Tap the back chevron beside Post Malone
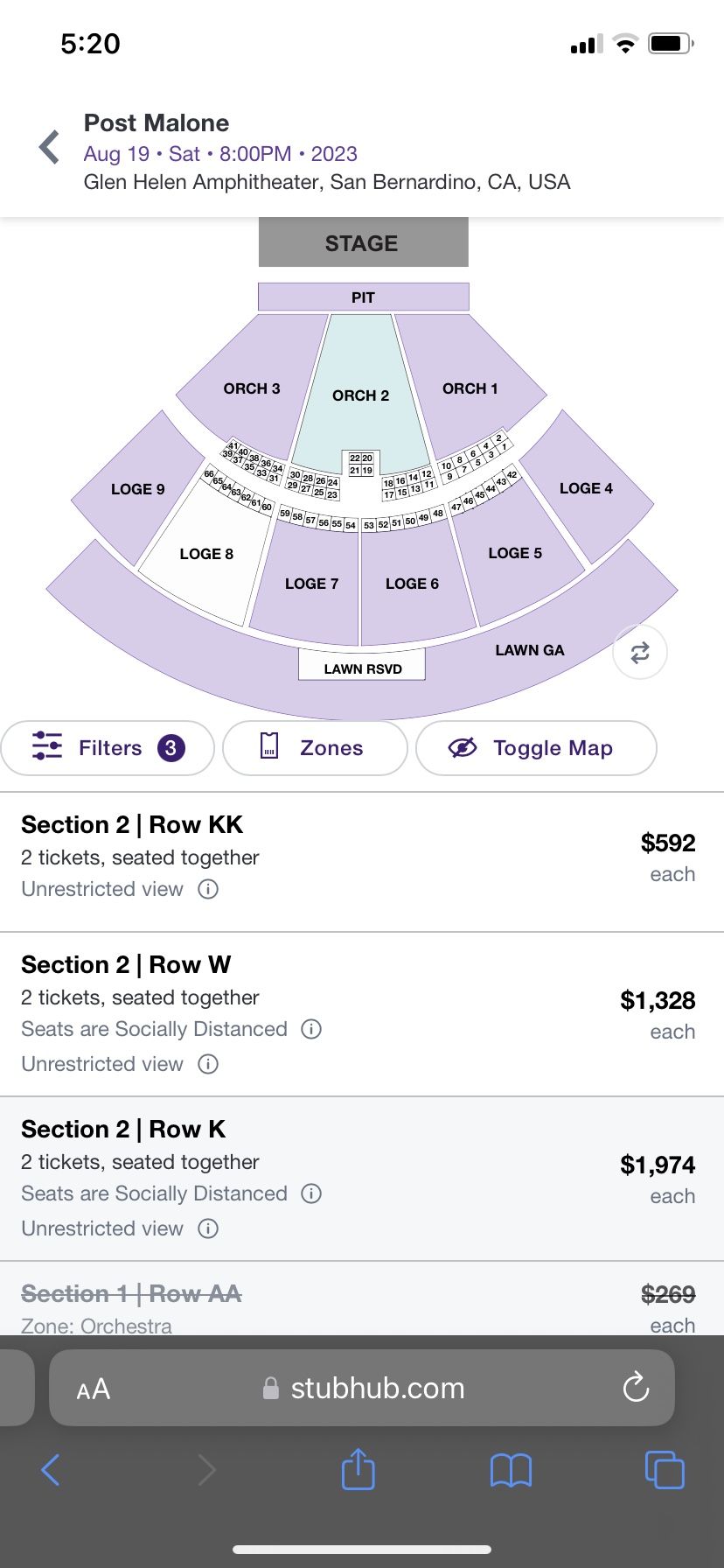 (x=50, y=147)
